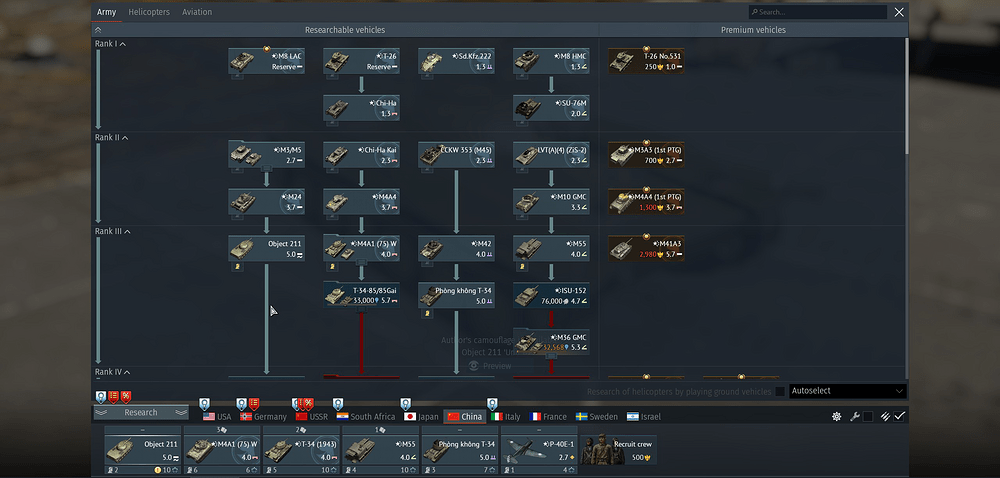Select the South Africa nation tab
This screenshot has width=1000, height=478.
(x=366, y=416)
